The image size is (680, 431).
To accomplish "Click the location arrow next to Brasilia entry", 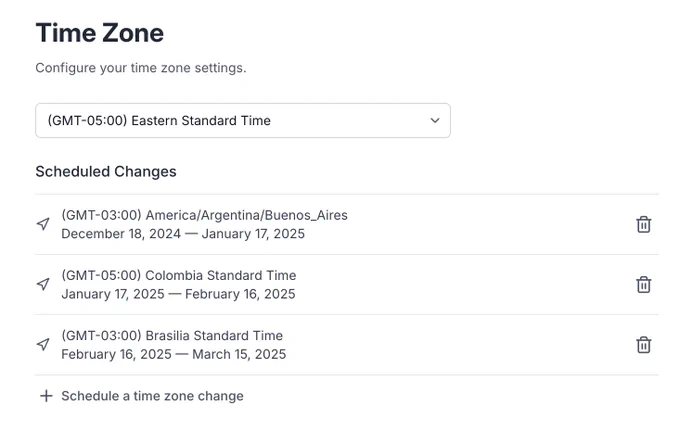I will (43, 345).
